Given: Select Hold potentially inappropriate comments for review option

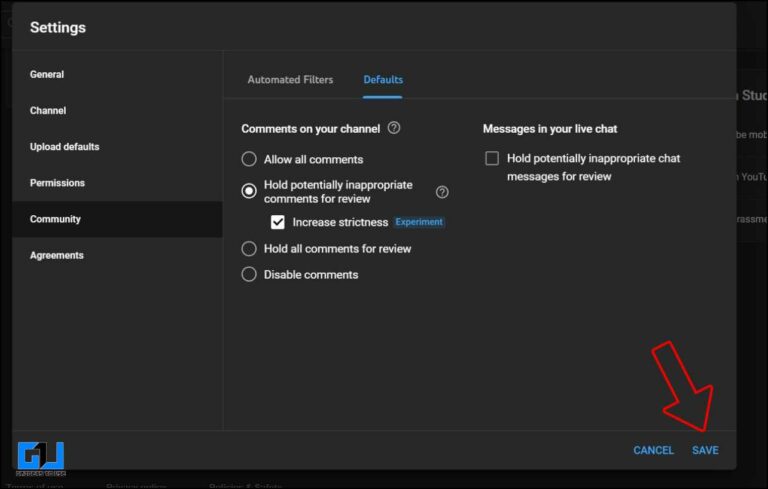Looking at the screenshot, I should [x=249, y=191].
